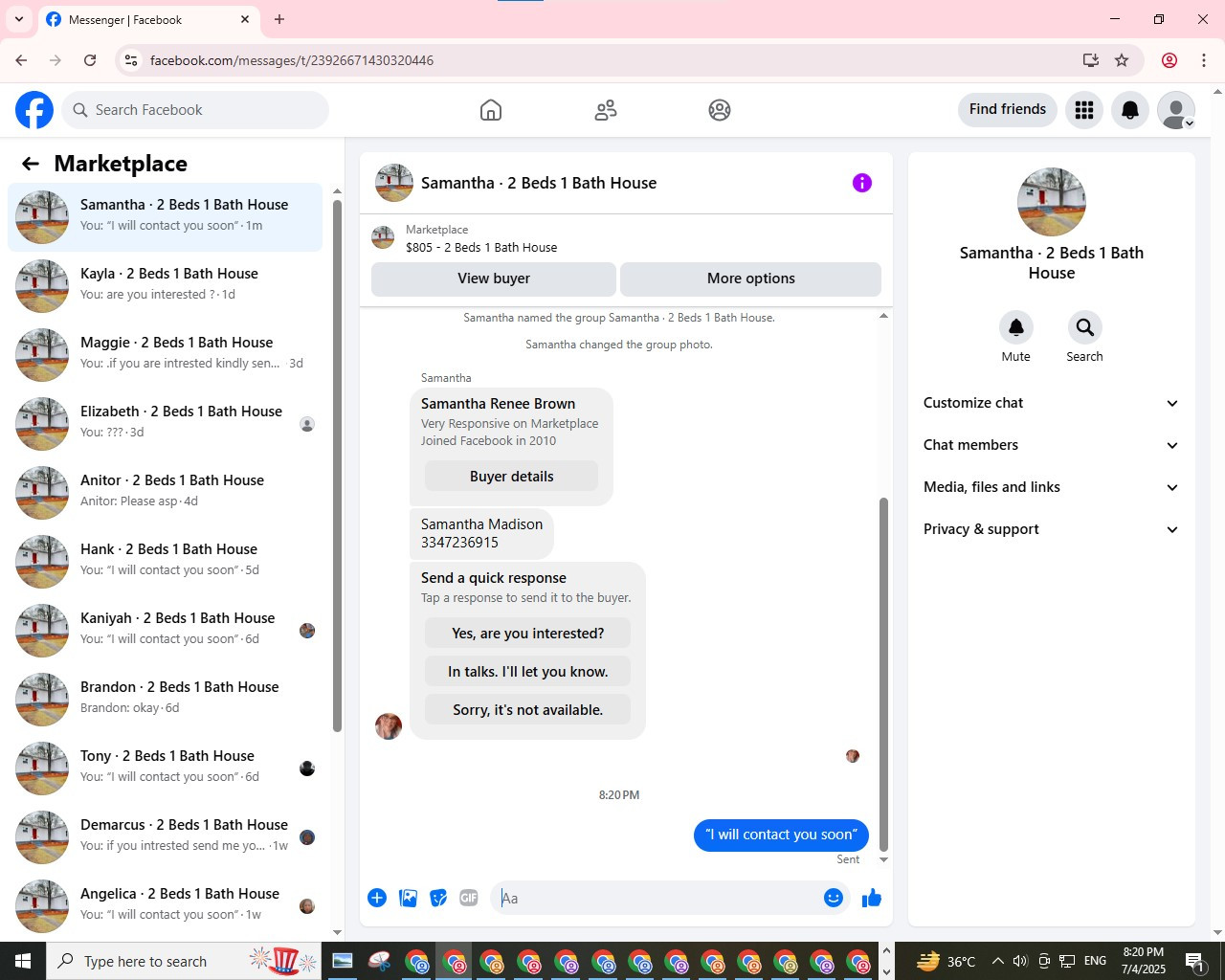Screen dimensions: 1225x980
Task: Close the Messenger Facebook tab
Action: (x=245, y=19)
